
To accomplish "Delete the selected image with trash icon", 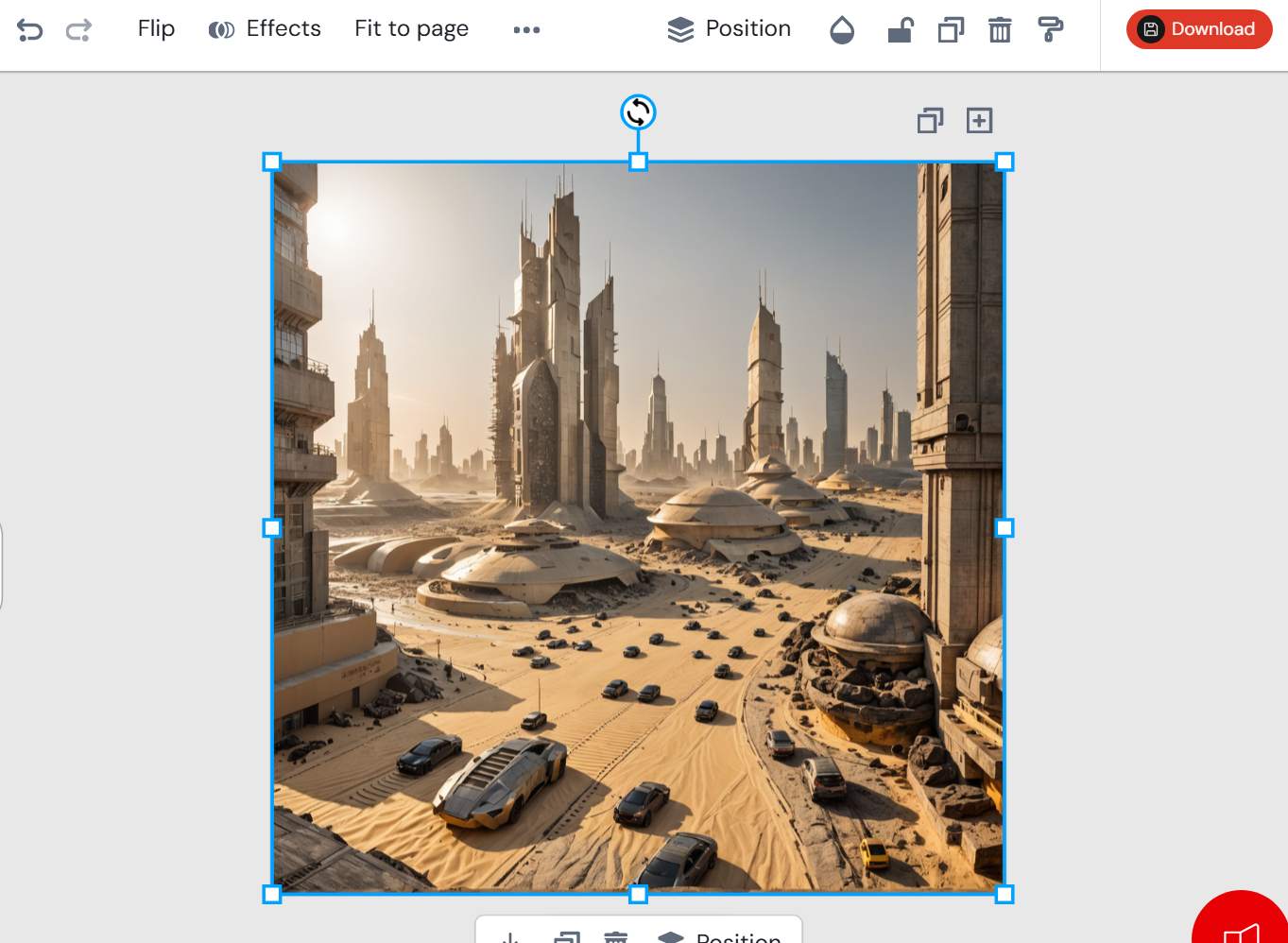I will pos(1000,30).
